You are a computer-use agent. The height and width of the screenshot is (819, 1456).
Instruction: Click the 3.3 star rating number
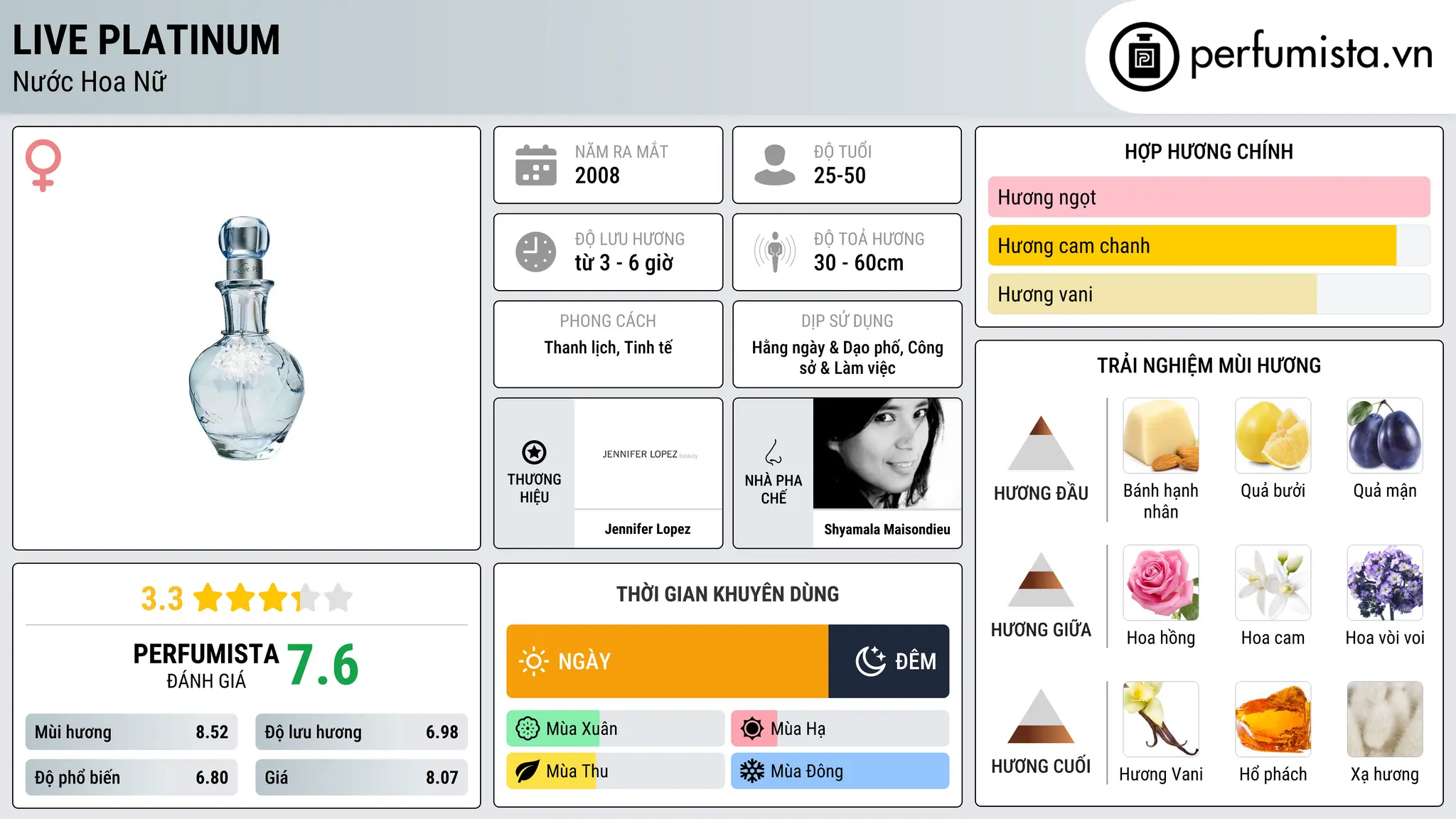162,599
